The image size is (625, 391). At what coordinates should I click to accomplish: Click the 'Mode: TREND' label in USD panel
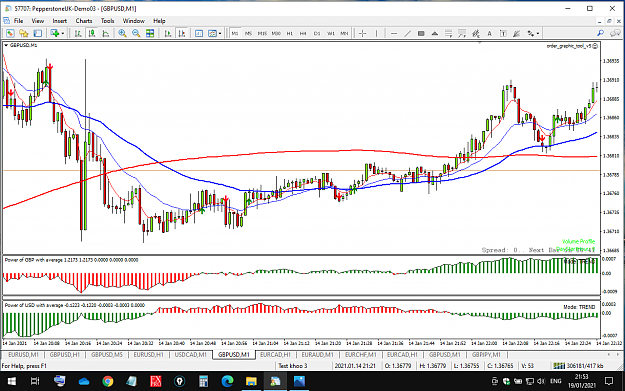pyautogui.click(x=579, y=307)
